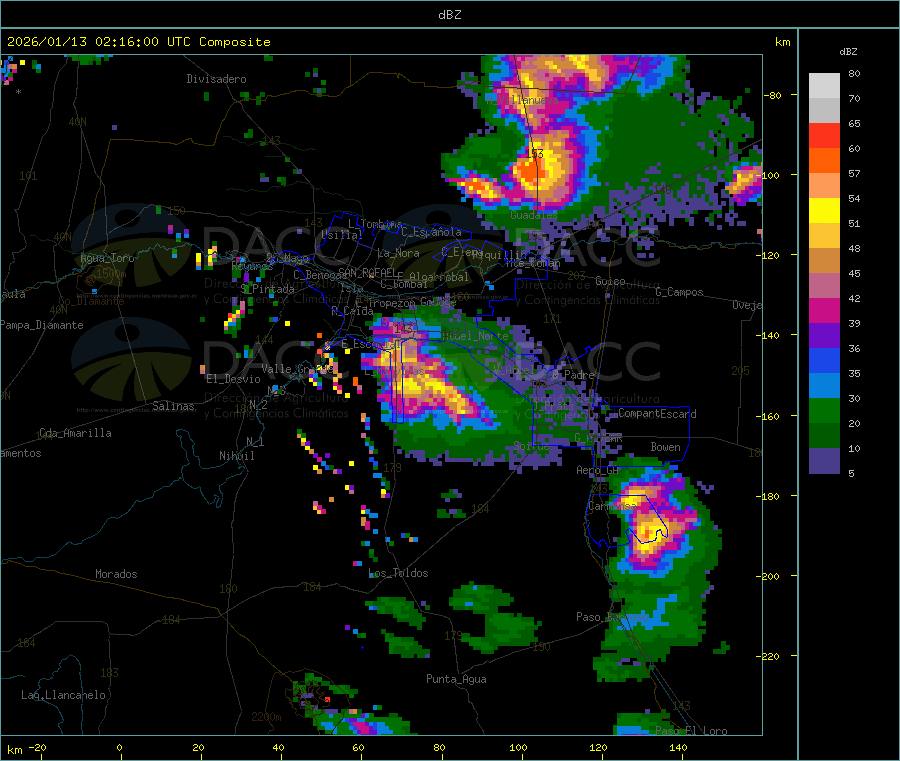900x761 pixels.
Task: Select the blue 35 dBZ legend swatch
Action: [824, 360]
